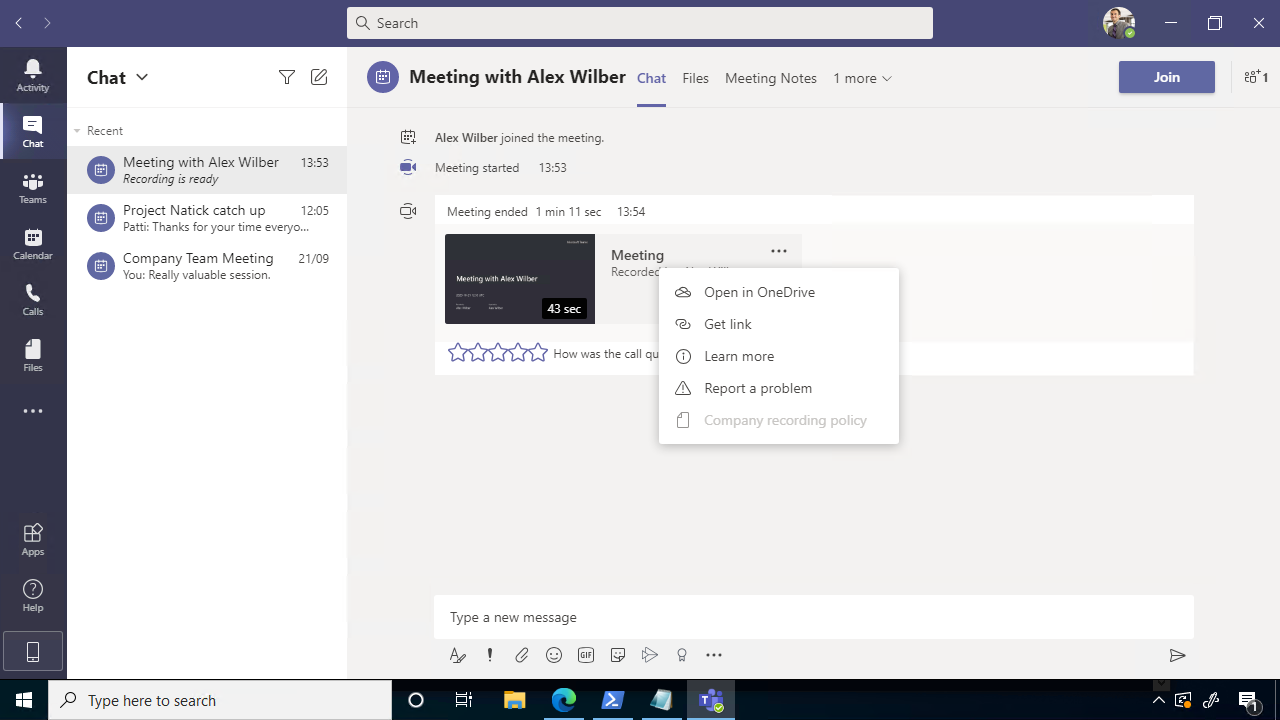Viewport: 1280px width, 720px height.
Task: Go forward with the right arrow
Action: (47, 22)
